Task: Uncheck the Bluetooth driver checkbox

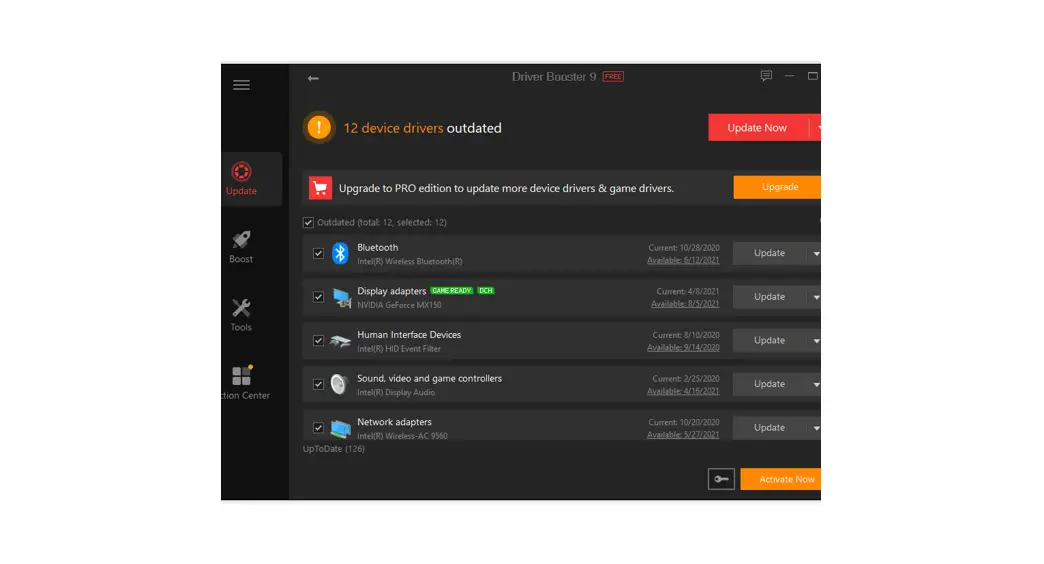Action: (x=318, y=253)
